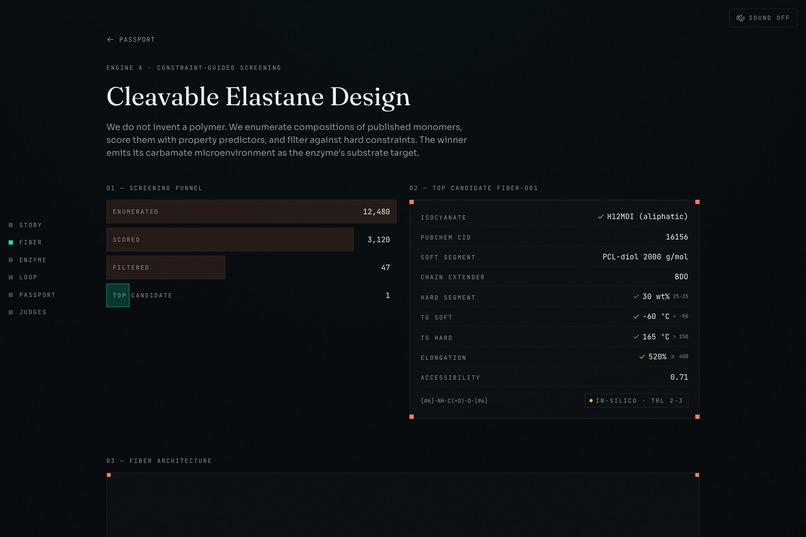Click the 01 – Screening Funnel label
The image size is (806, 537).
154,188
